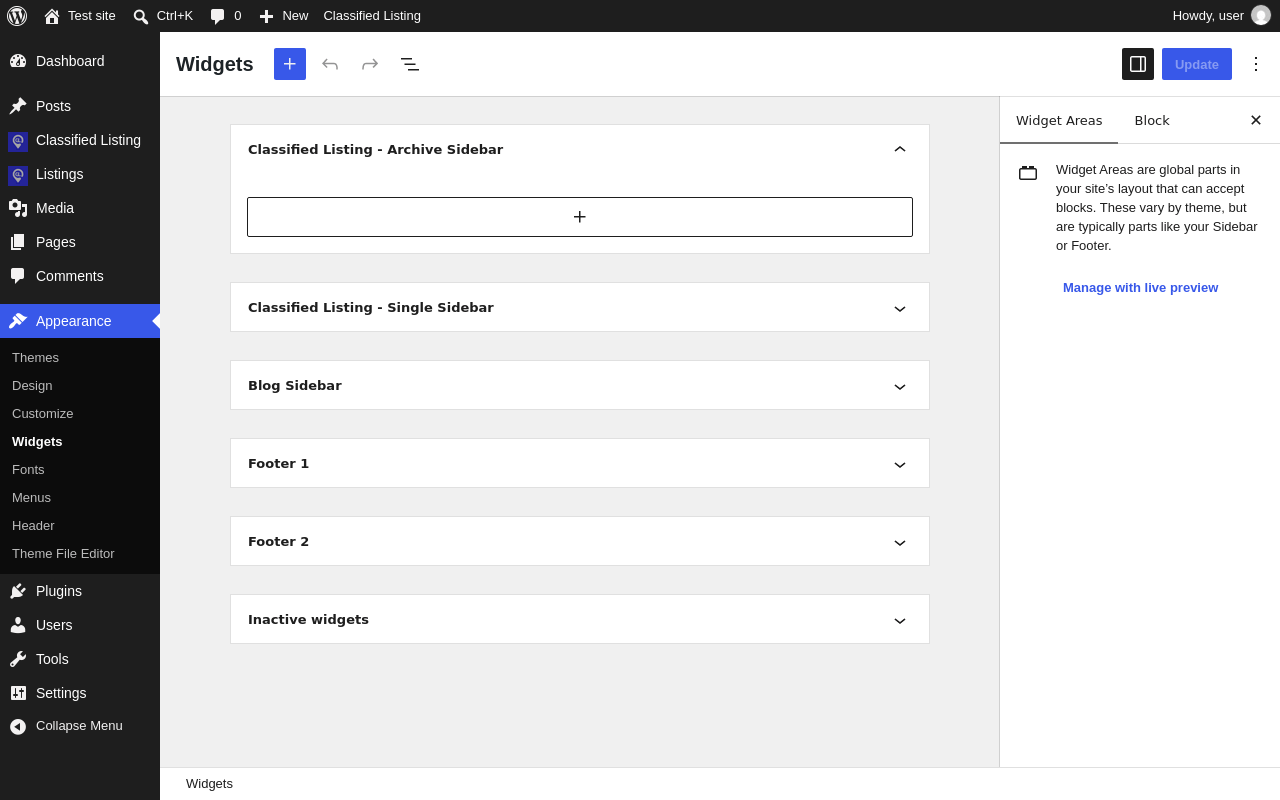Click the user avatar next to Howdy

point(1261,15)
